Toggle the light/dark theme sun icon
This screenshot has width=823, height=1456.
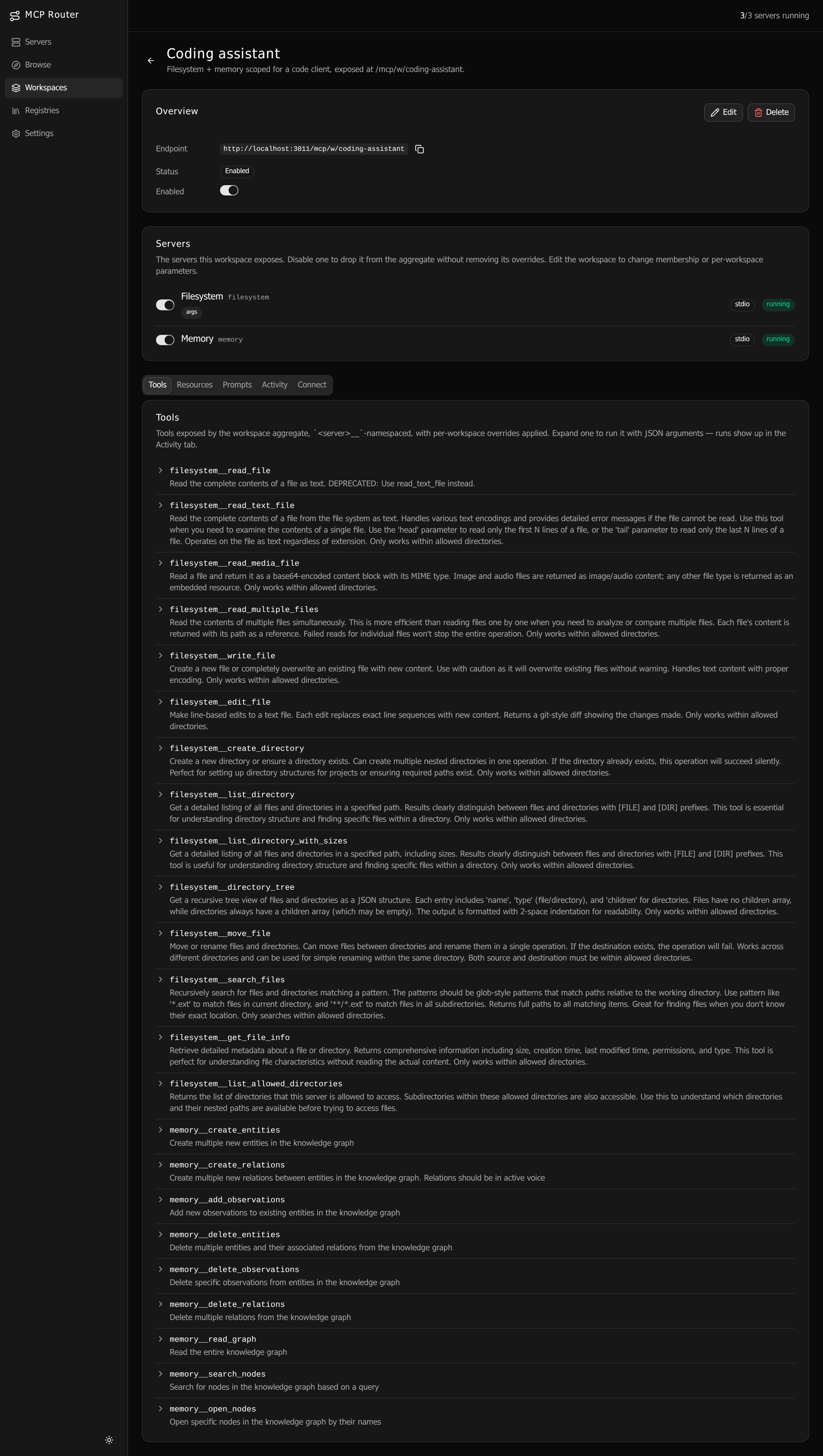click(x=109, y=1440)
